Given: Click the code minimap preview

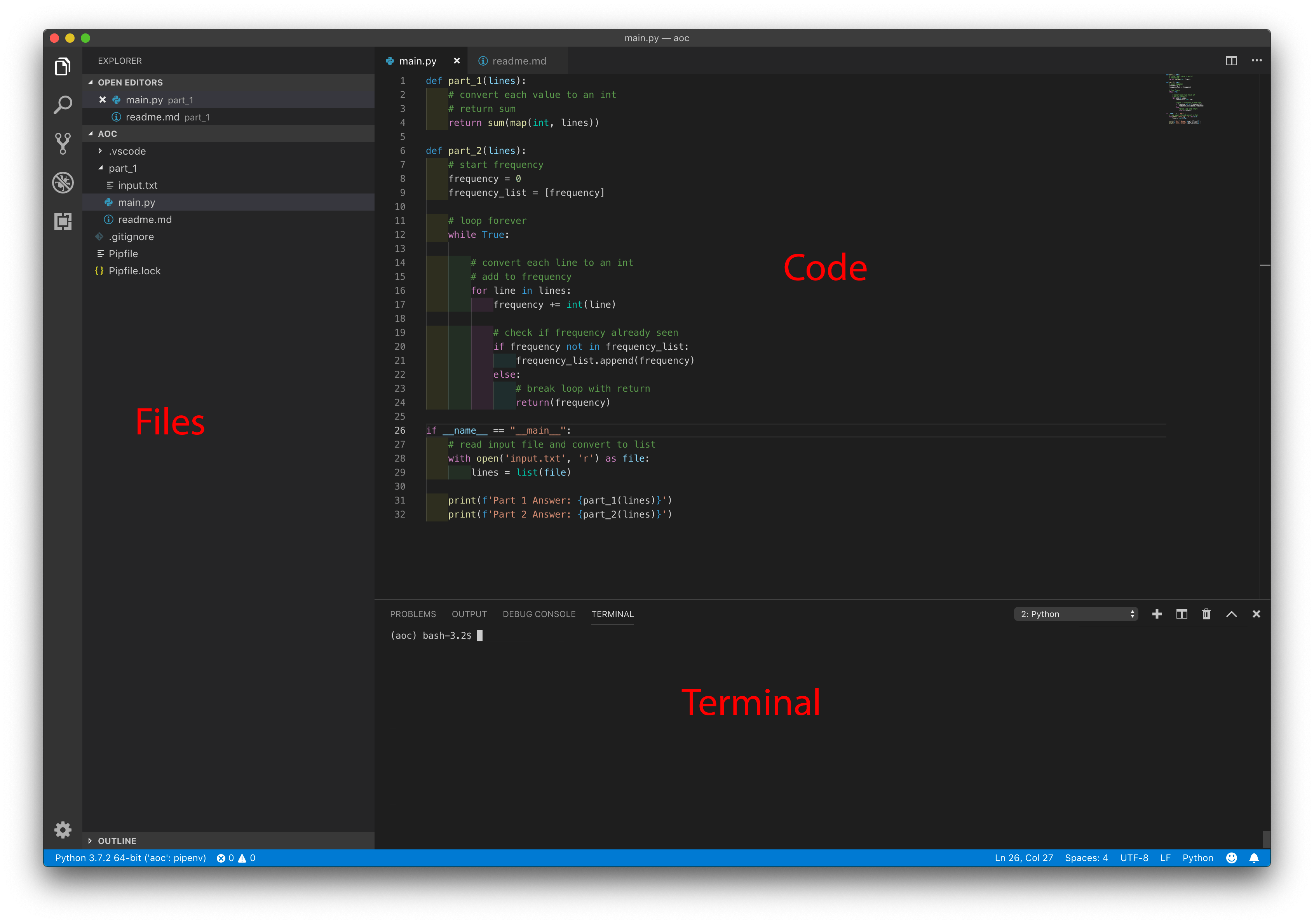Looking at the screenshot, I should 1185,99.
